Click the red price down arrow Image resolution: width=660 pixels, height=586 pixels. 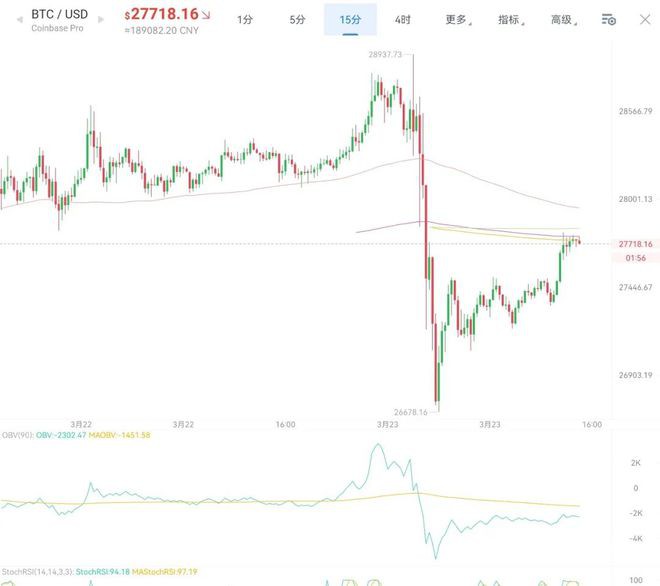pyautogui.click(x=206, y=15)
